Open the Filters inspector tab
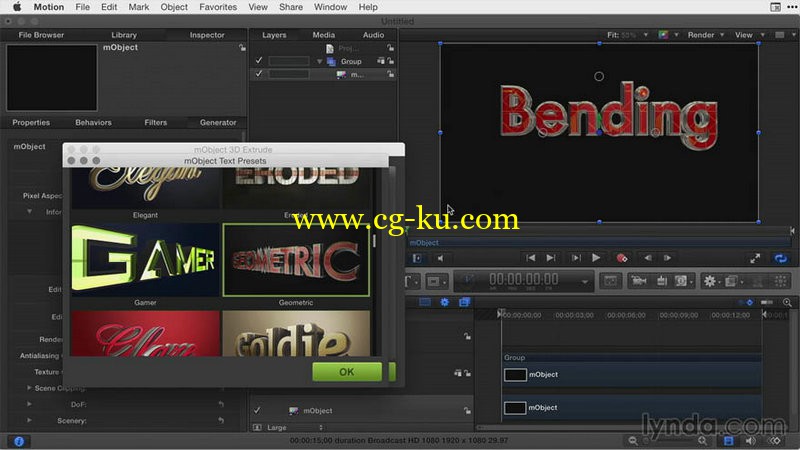800x450 pixels. point(156,122)
